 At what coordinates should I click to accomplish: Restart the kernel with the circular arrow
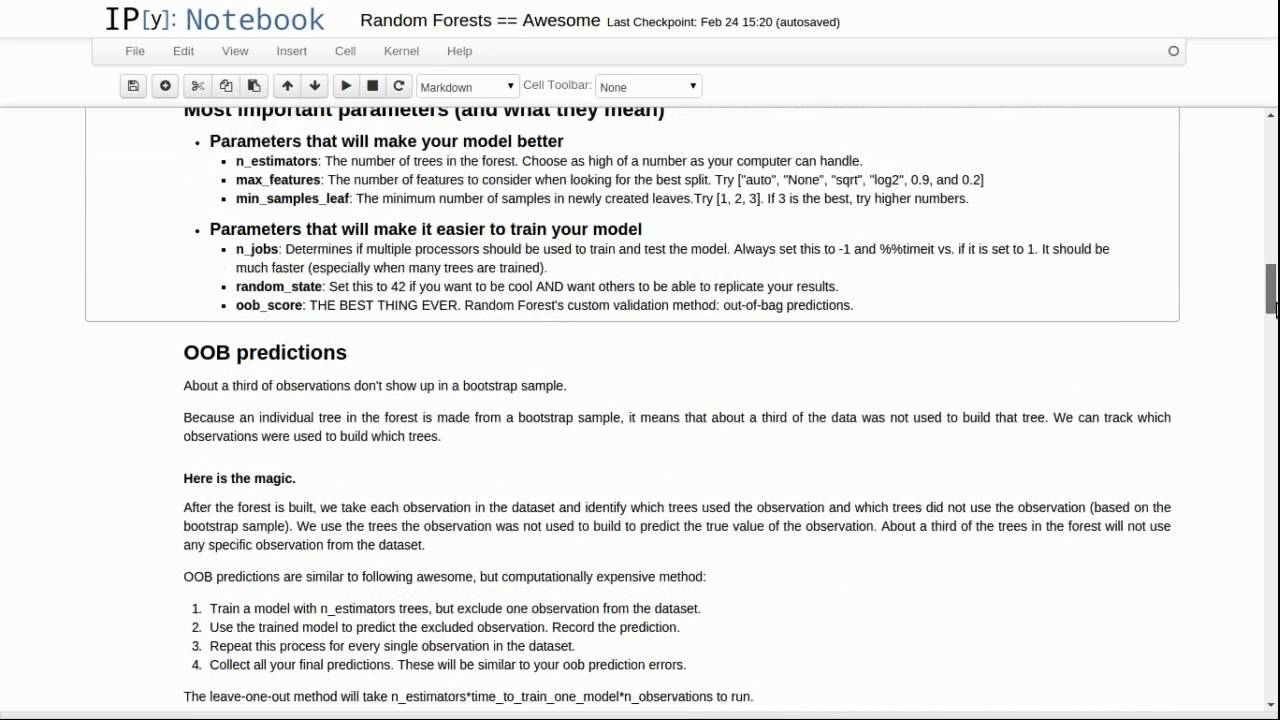coord(399,86)
